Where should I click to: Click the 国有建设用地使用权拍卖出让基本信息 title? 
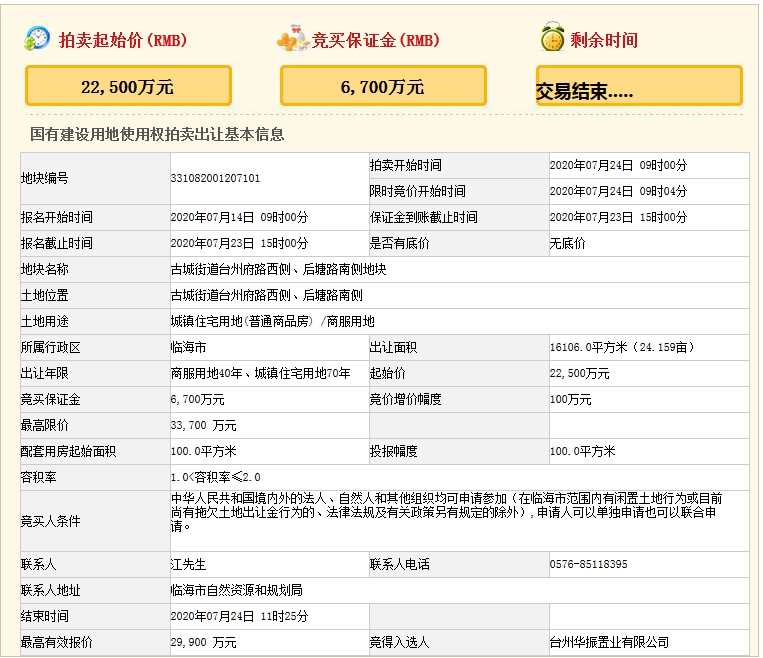point(157,134)
